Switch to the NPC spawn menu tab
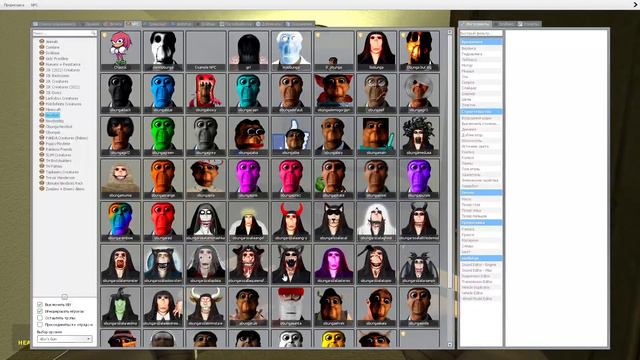 133,24
